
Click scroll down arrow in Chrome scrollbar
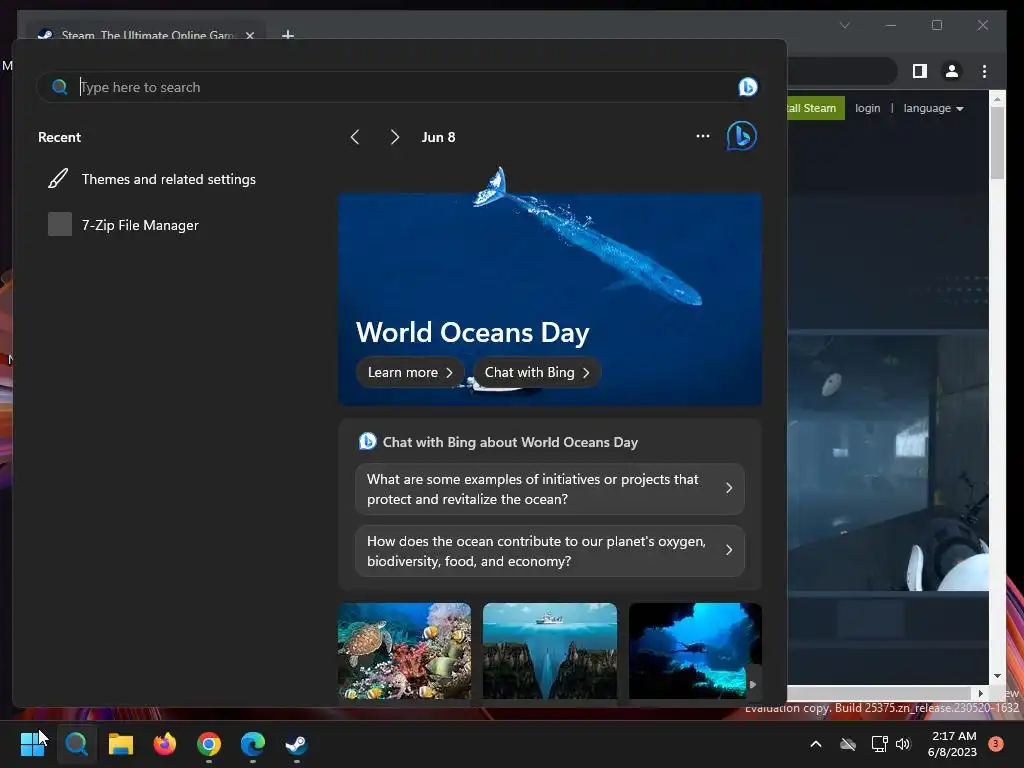(x=997, y=676)
